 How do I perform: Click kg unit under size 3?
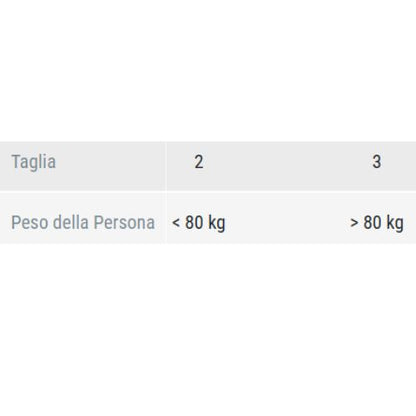click(x=395, y=223)
